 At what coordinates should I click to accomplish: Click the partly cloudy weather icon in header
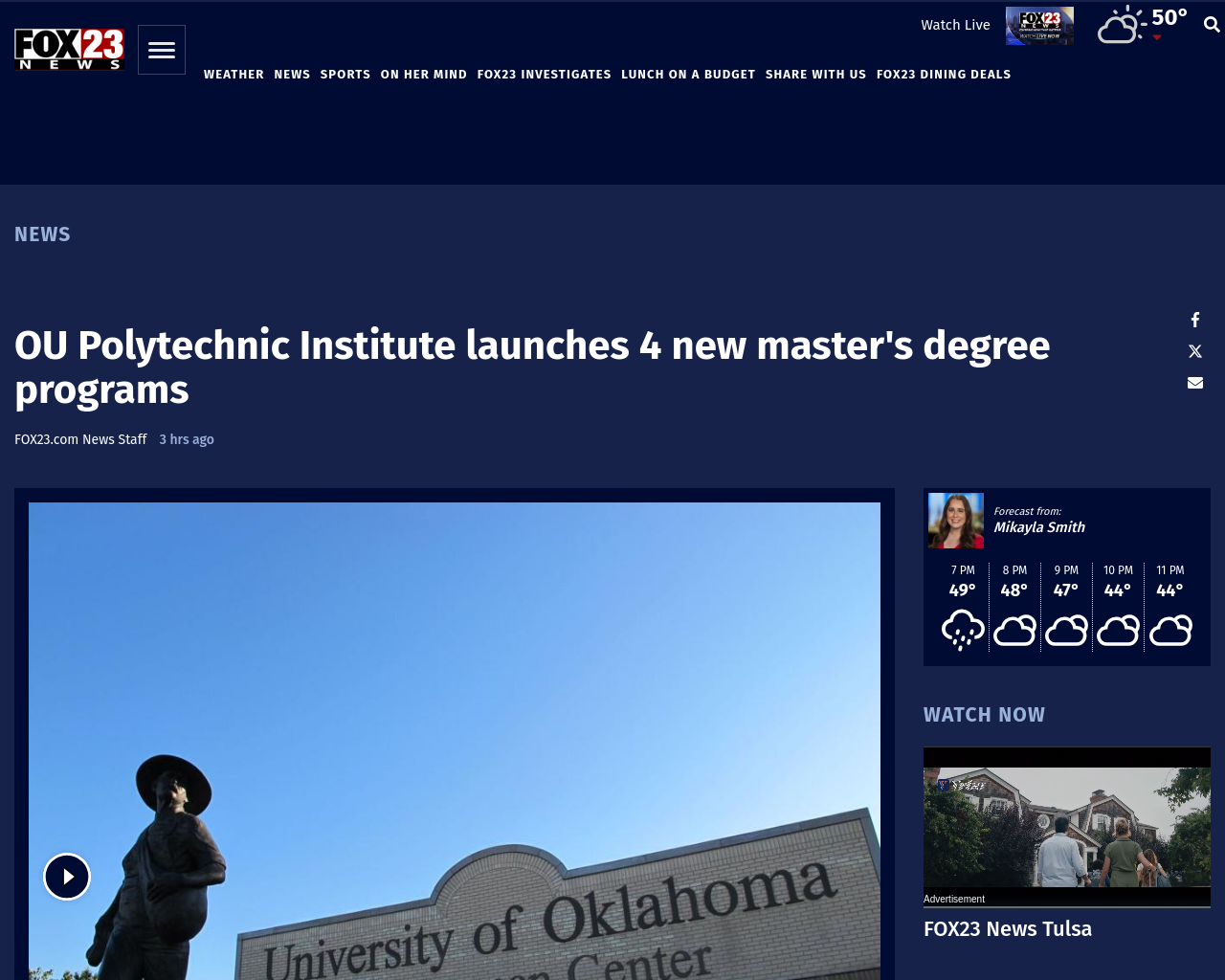[1121, 25]
